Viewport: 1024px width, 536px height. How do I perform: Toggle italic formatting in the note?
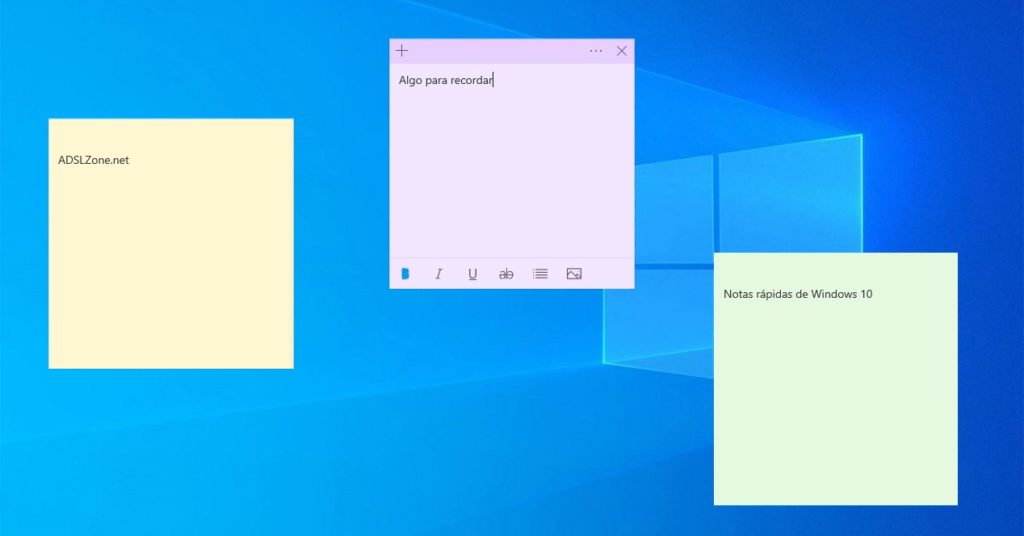(x=438, y=274)
